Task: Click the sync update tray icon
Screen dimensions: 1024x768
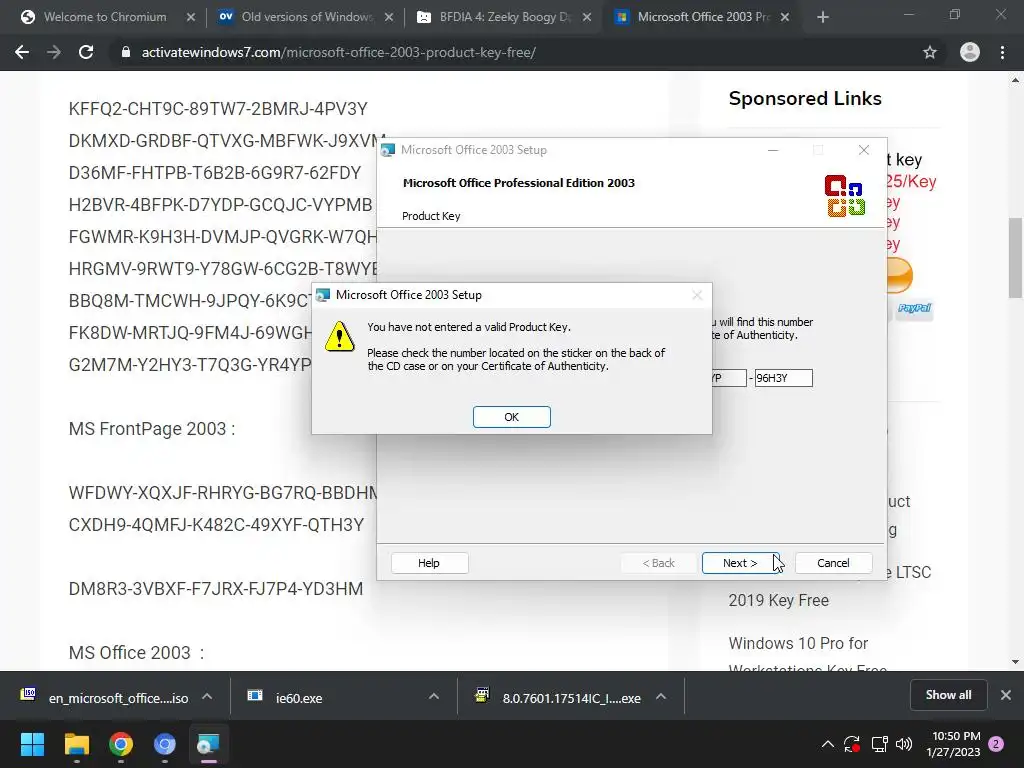Action: pos(852,744)
